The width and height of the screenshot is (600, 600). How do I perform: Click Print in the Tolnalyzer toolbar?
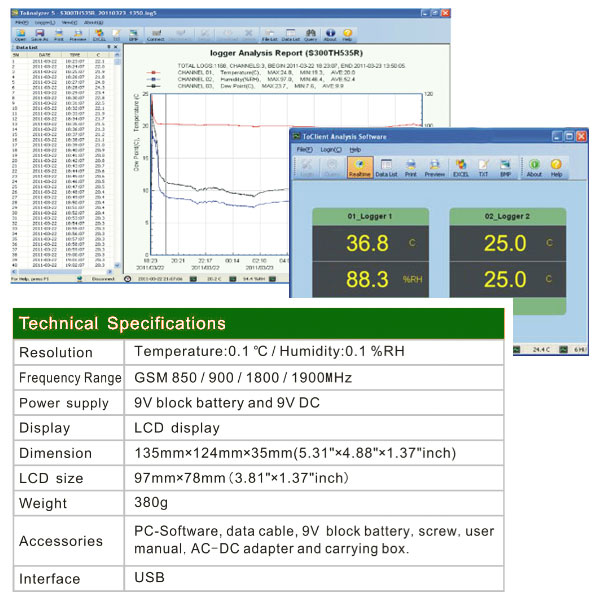pos(59,35)
